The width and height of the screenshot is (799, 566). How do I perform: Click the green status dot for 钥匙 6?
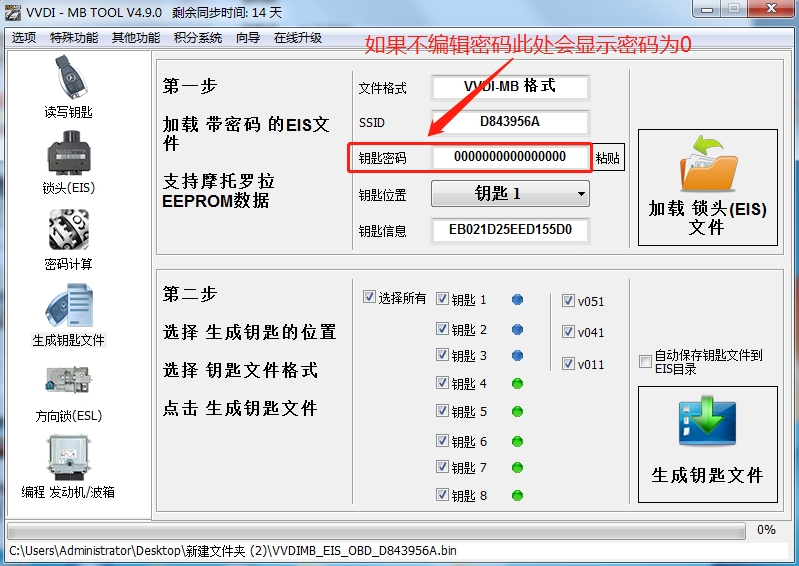(517, 441)
